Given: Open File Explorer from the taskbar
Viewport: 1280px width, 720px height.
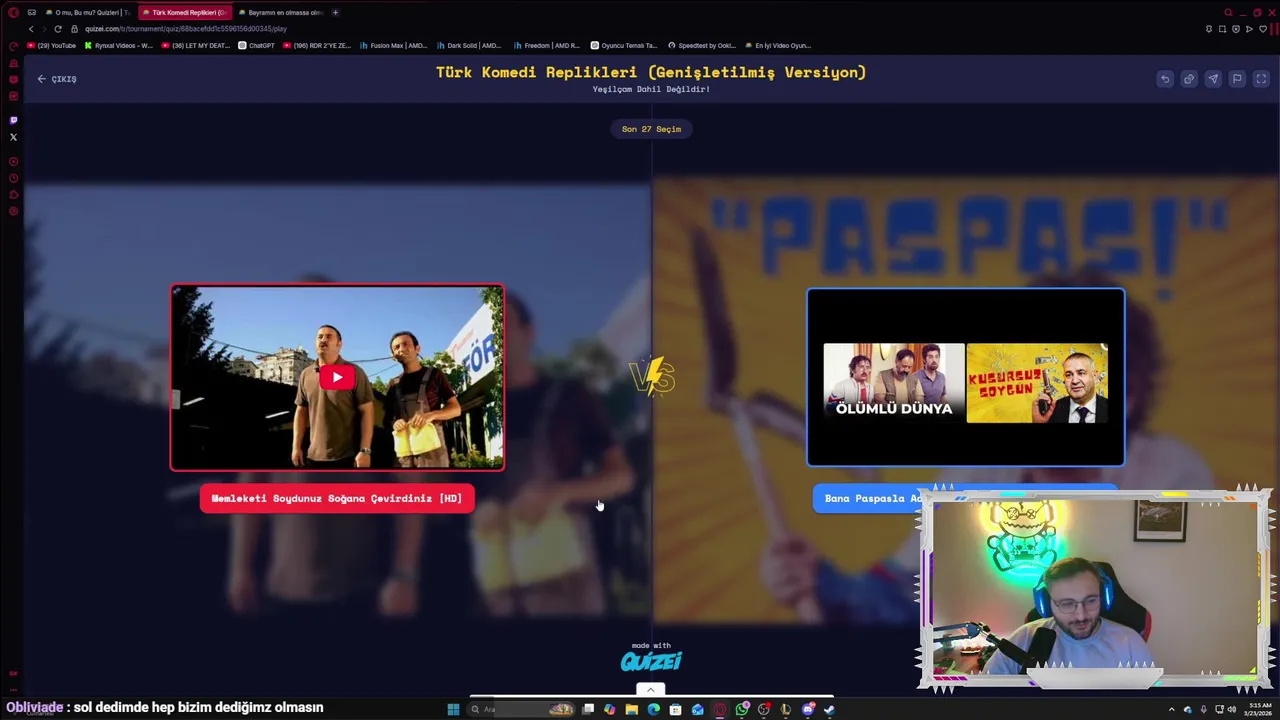Looking at the screenshot, I should click(632, 709).
